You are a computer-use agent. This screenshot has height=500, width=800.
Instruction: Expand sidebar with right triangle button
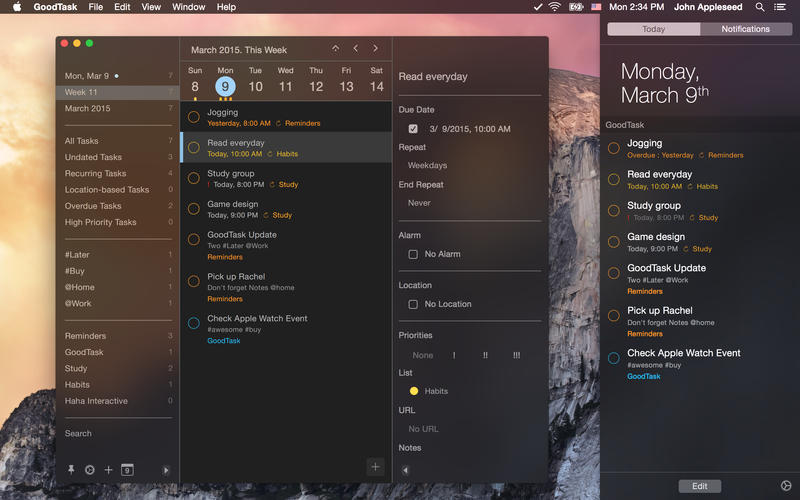[x=166, y=470]
